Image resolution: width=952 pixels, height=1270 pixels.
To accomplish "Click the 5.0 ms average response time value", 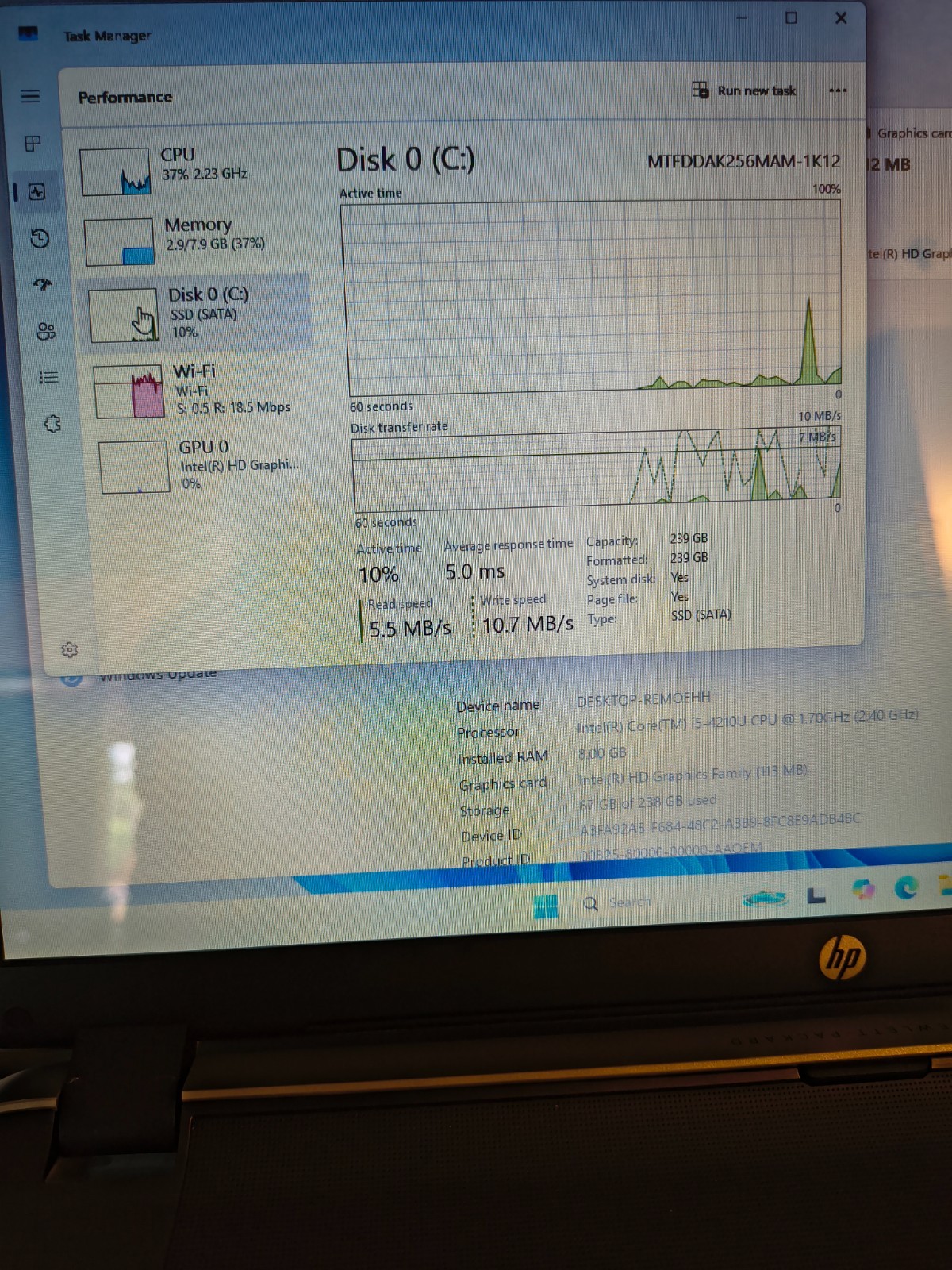I will 474,571.
